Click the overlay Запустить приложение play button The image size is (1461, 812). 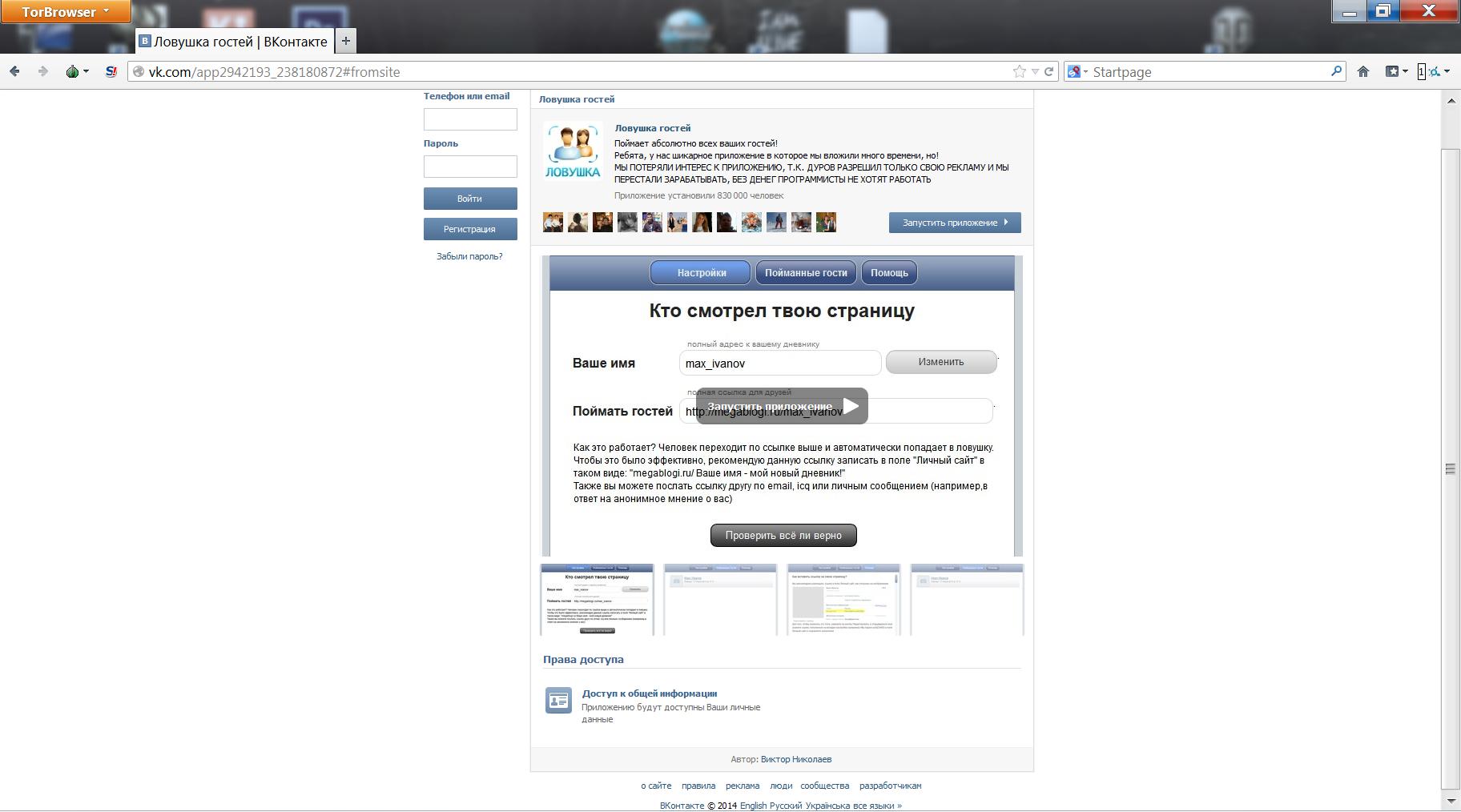coord(782,406)
